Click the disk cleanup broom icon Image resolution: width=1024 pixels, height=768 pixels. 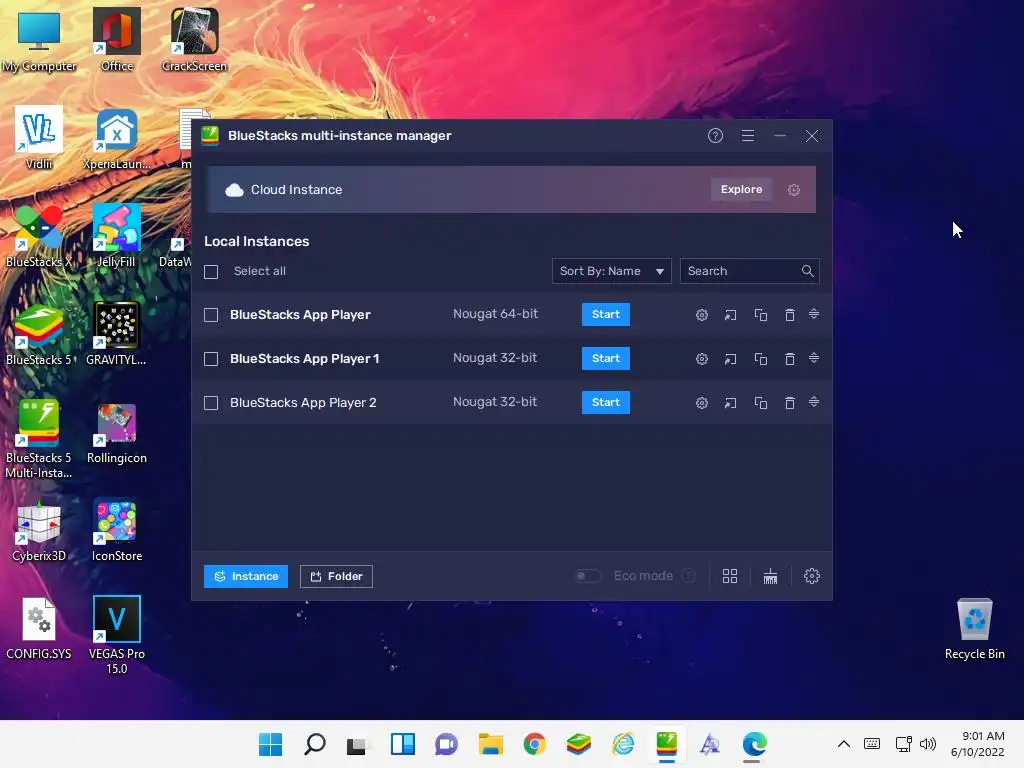click(x=770, y=576)
